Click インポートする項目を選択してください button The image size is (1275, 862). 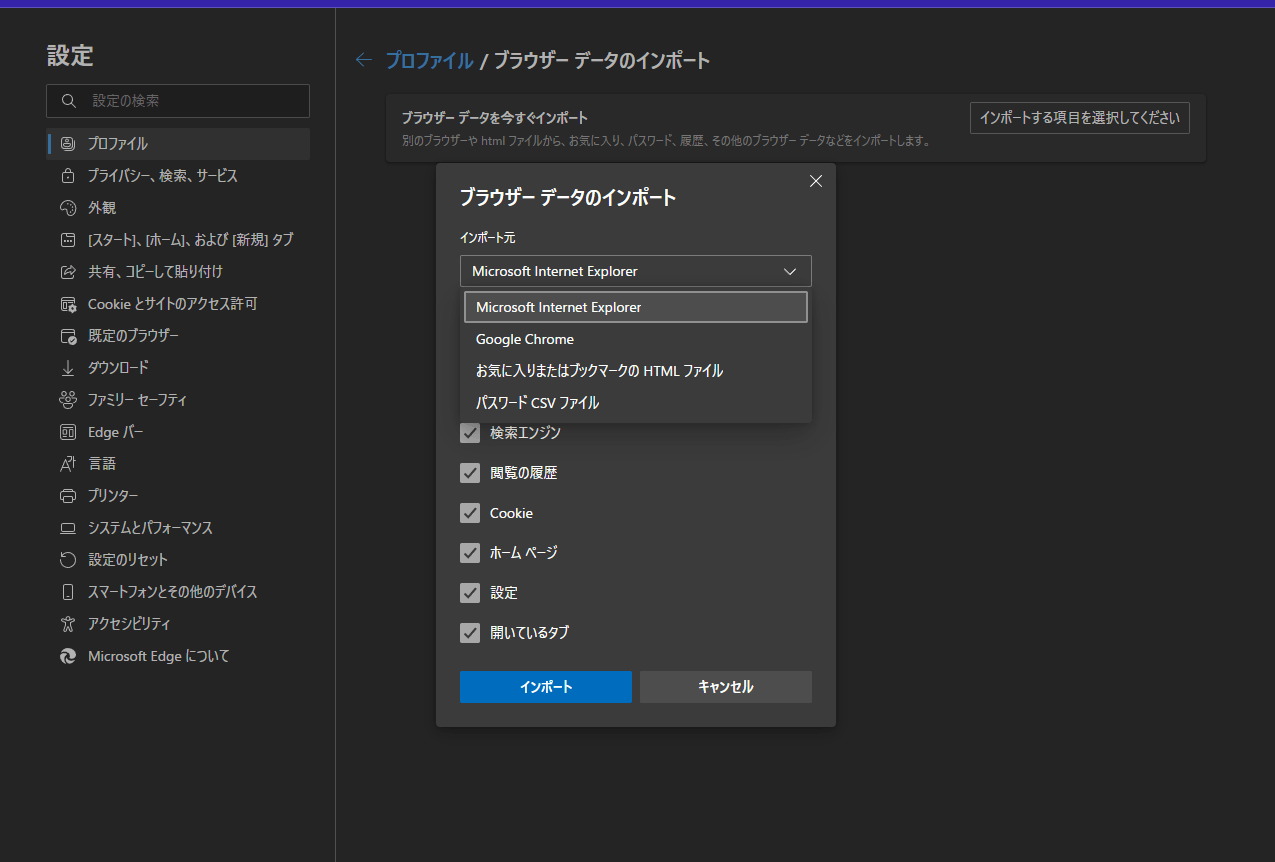(x=1080, y=118)
